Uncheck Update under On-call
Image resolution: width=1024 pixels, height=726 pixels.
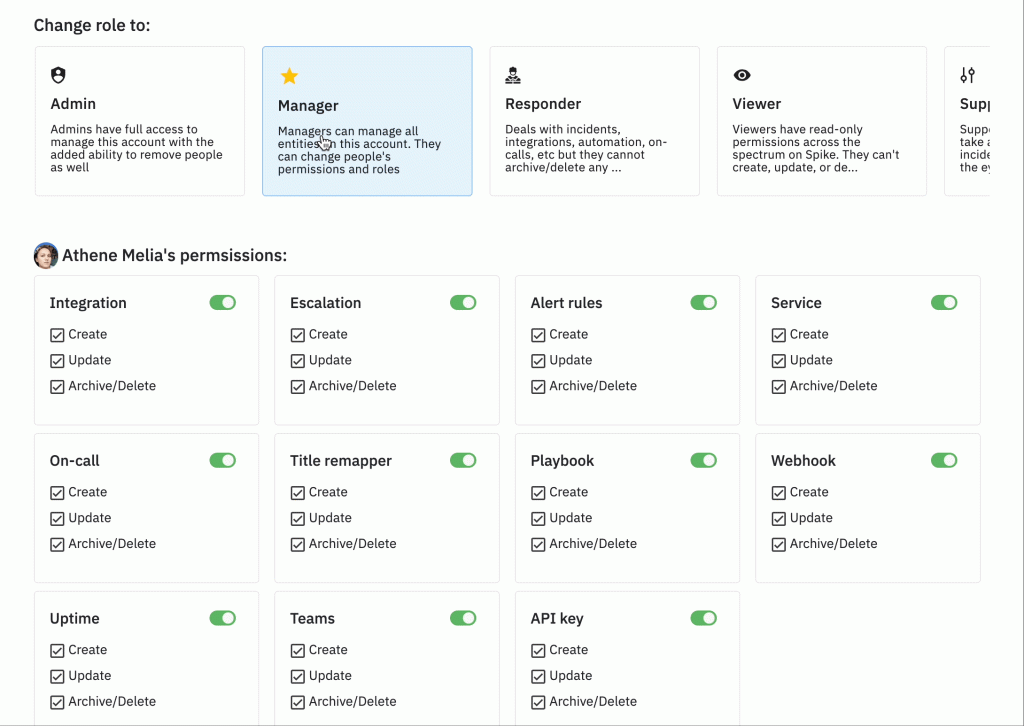57,518
